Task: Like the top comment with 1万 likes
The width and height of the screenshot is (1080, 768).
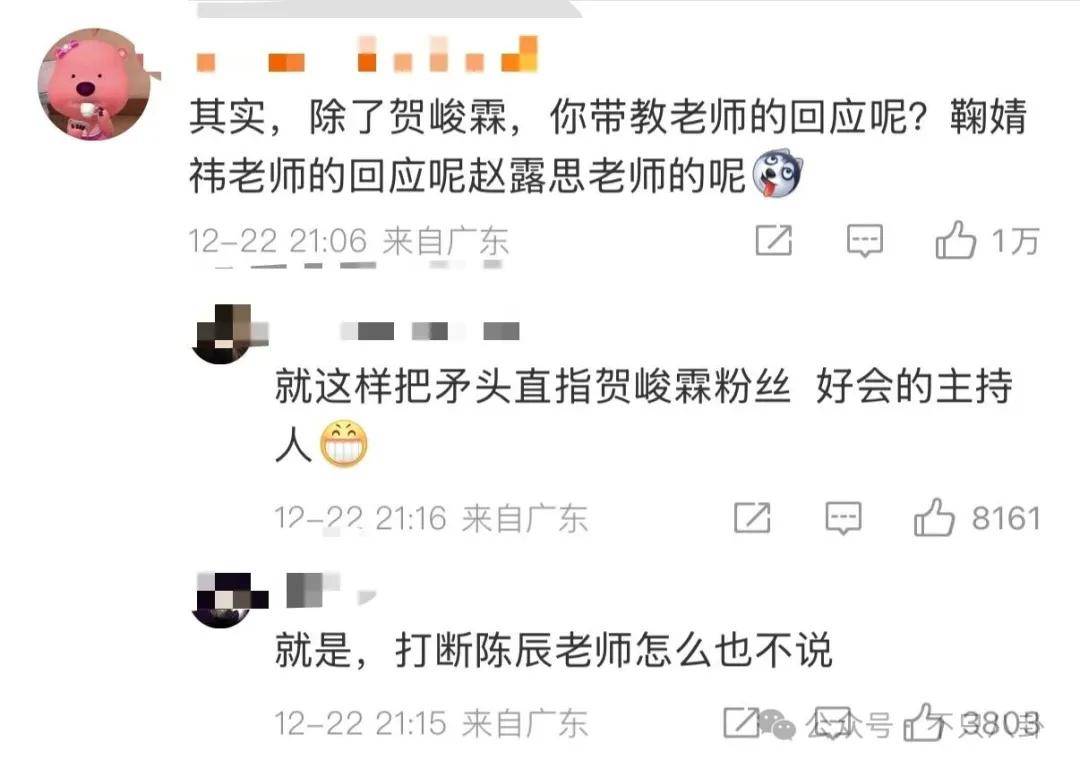Action: pyautogui.click(x=955, y=240)
